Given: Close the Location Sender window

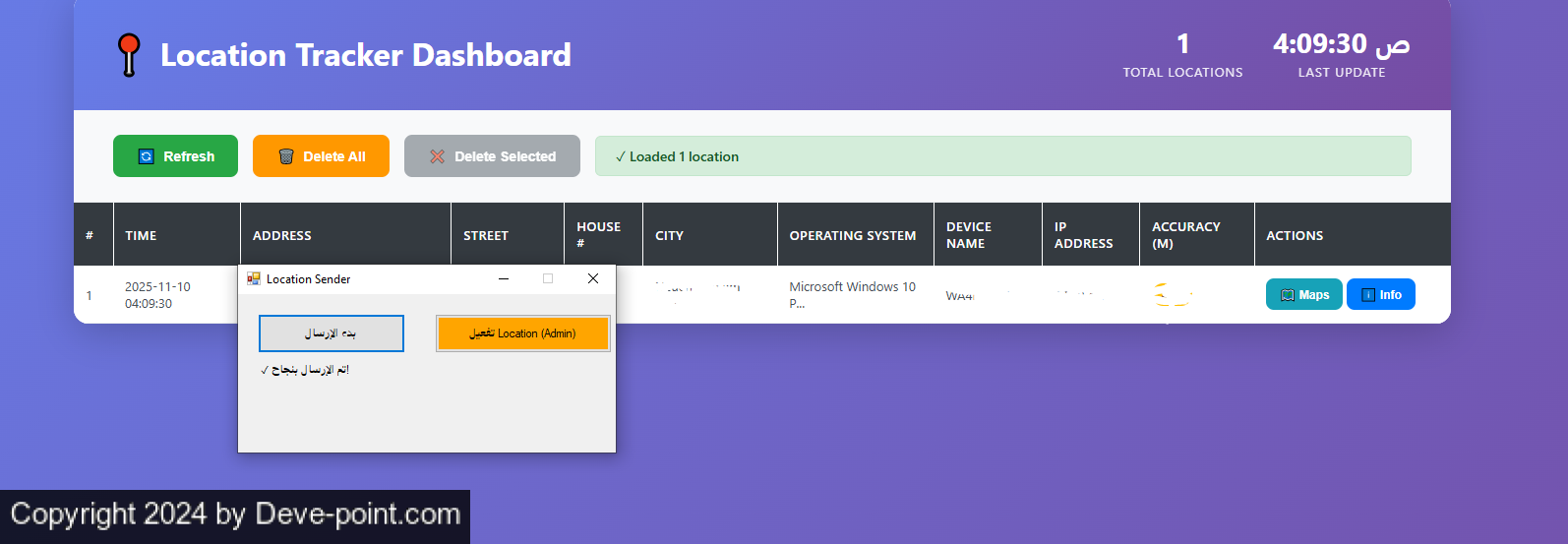Looking at the screenshot, I should [x=593, y=279].
